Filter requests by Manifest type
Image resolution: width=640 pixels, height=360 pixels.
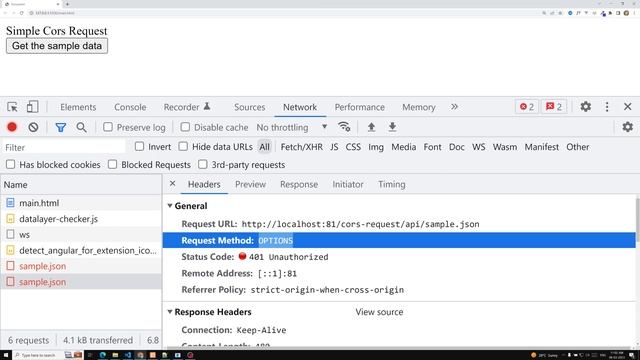pos(542,147)
